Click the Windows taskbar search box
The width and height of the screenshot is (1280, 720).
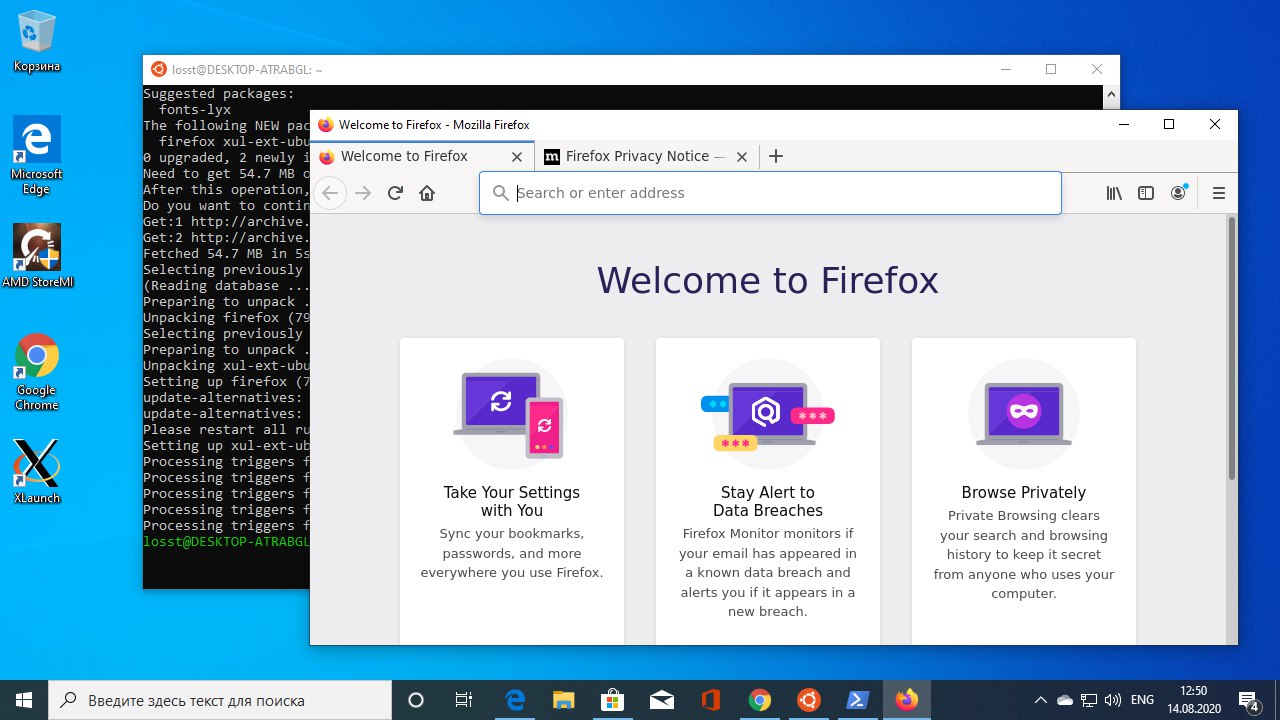click(220, 700)
